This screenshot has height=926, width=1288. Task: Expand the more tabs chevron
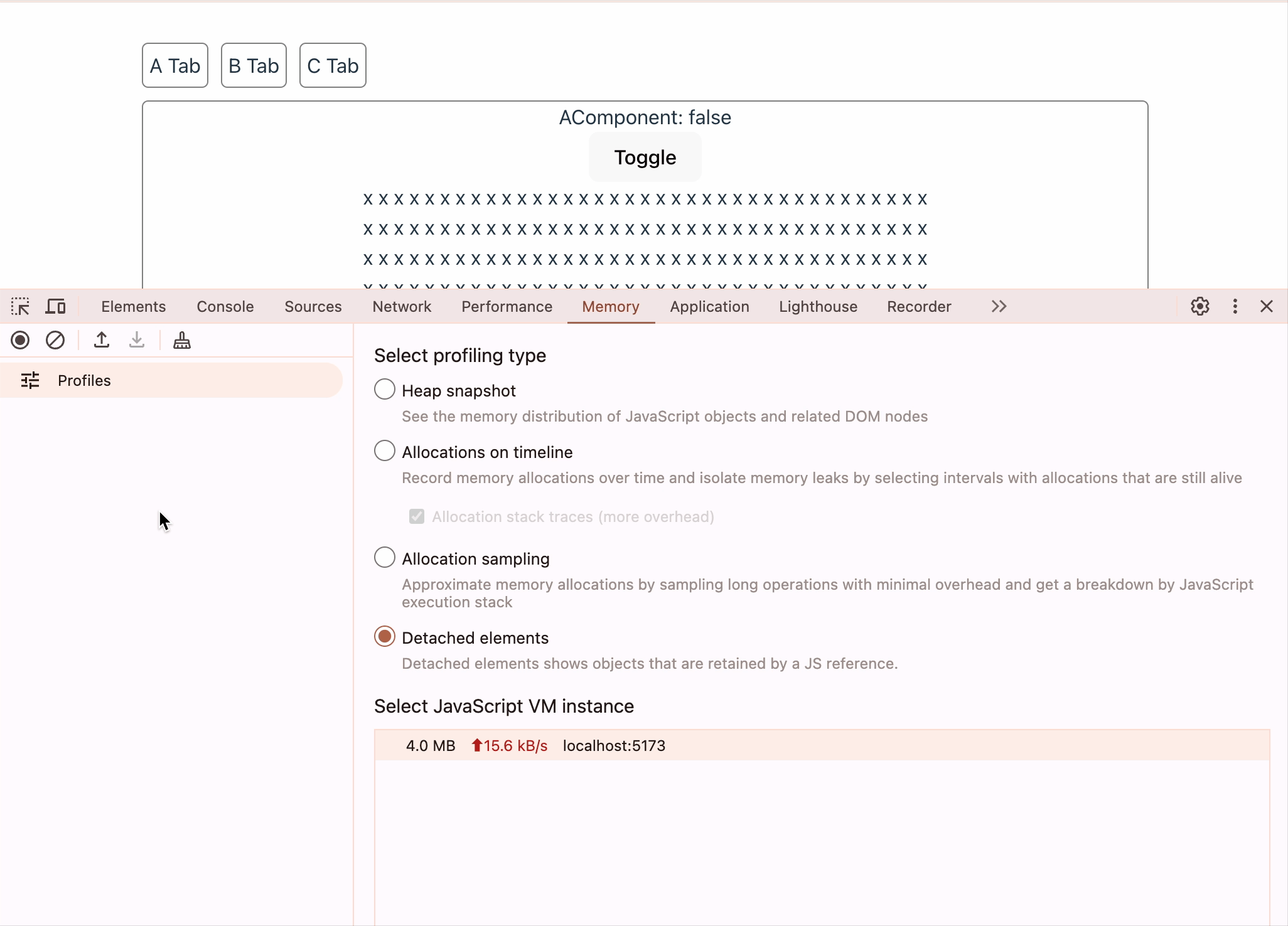(x=999, y=307)
